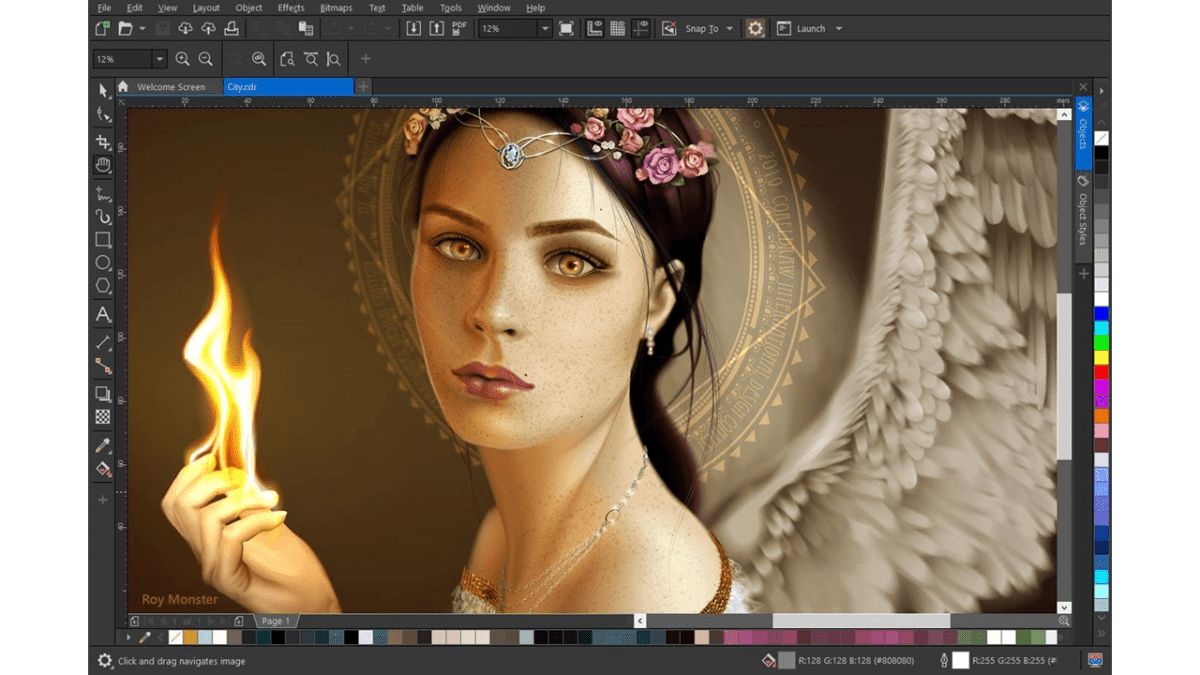The height and width of the screenshot is (675, 1200).
Task: Expand the Open folder dropdown arrow
Action: pyautogui.click(x=143, y=29)
